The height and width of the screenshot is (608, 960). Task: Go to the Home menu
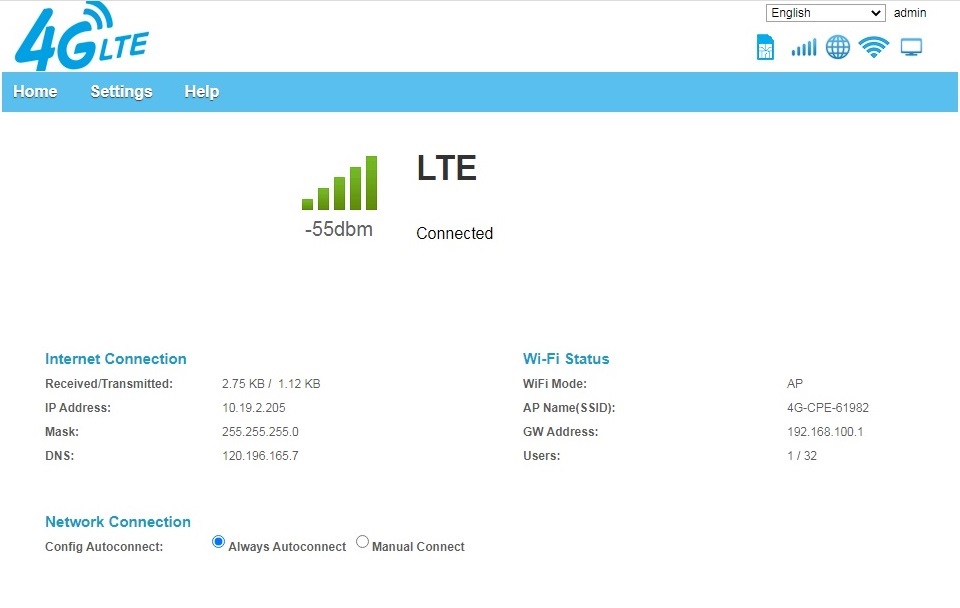[x=35, y=91]
